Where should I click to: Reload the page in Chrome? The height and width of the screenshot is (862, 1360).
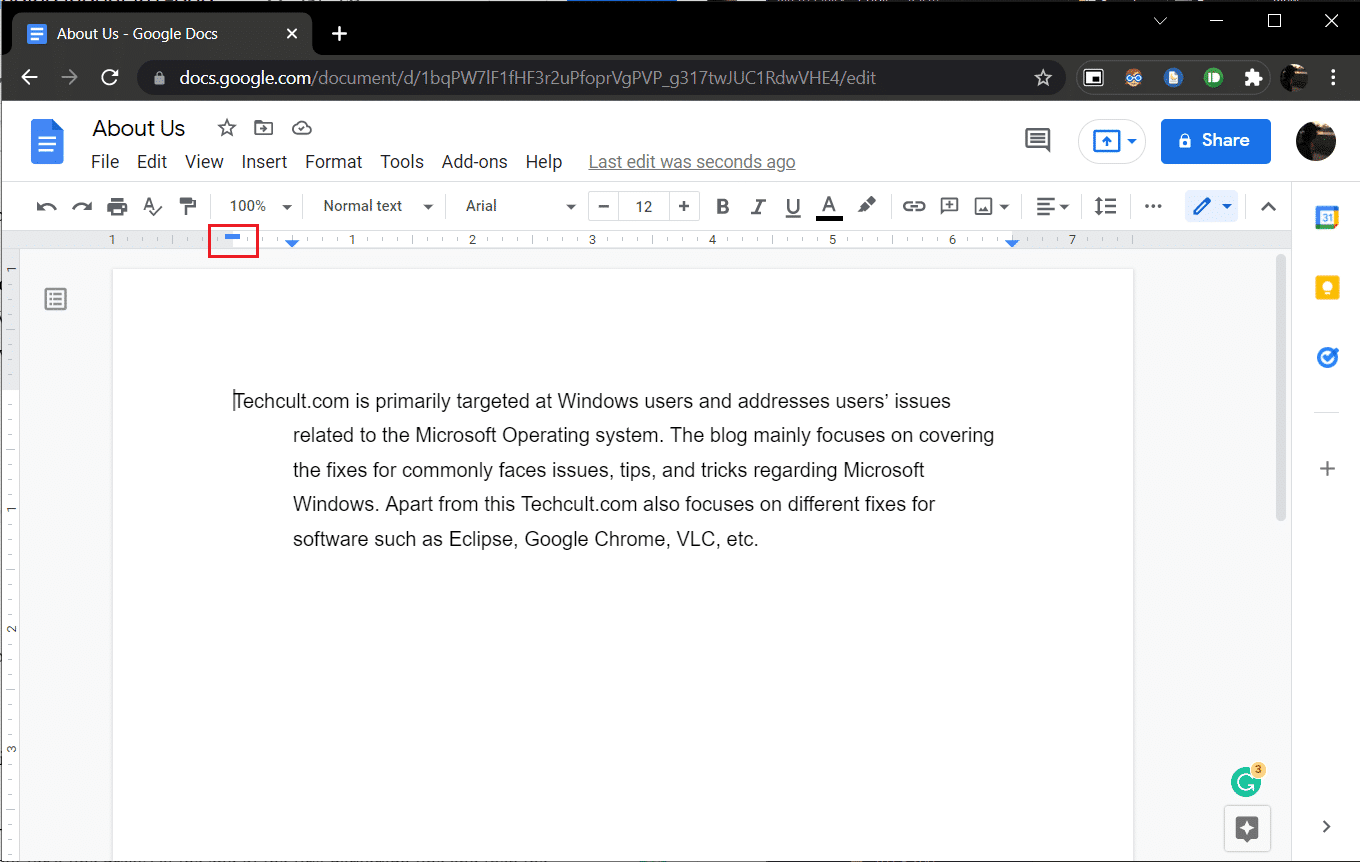click(x=110, y=77)
